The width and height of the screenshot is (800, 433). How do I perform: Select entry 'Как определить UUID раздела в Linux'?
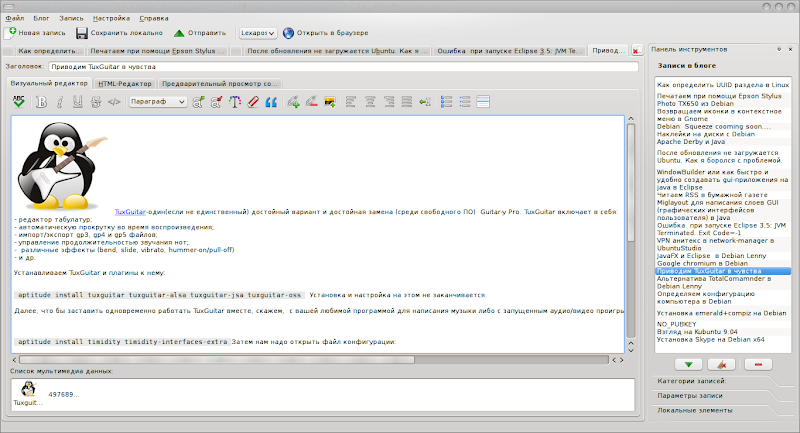[722, 85]
